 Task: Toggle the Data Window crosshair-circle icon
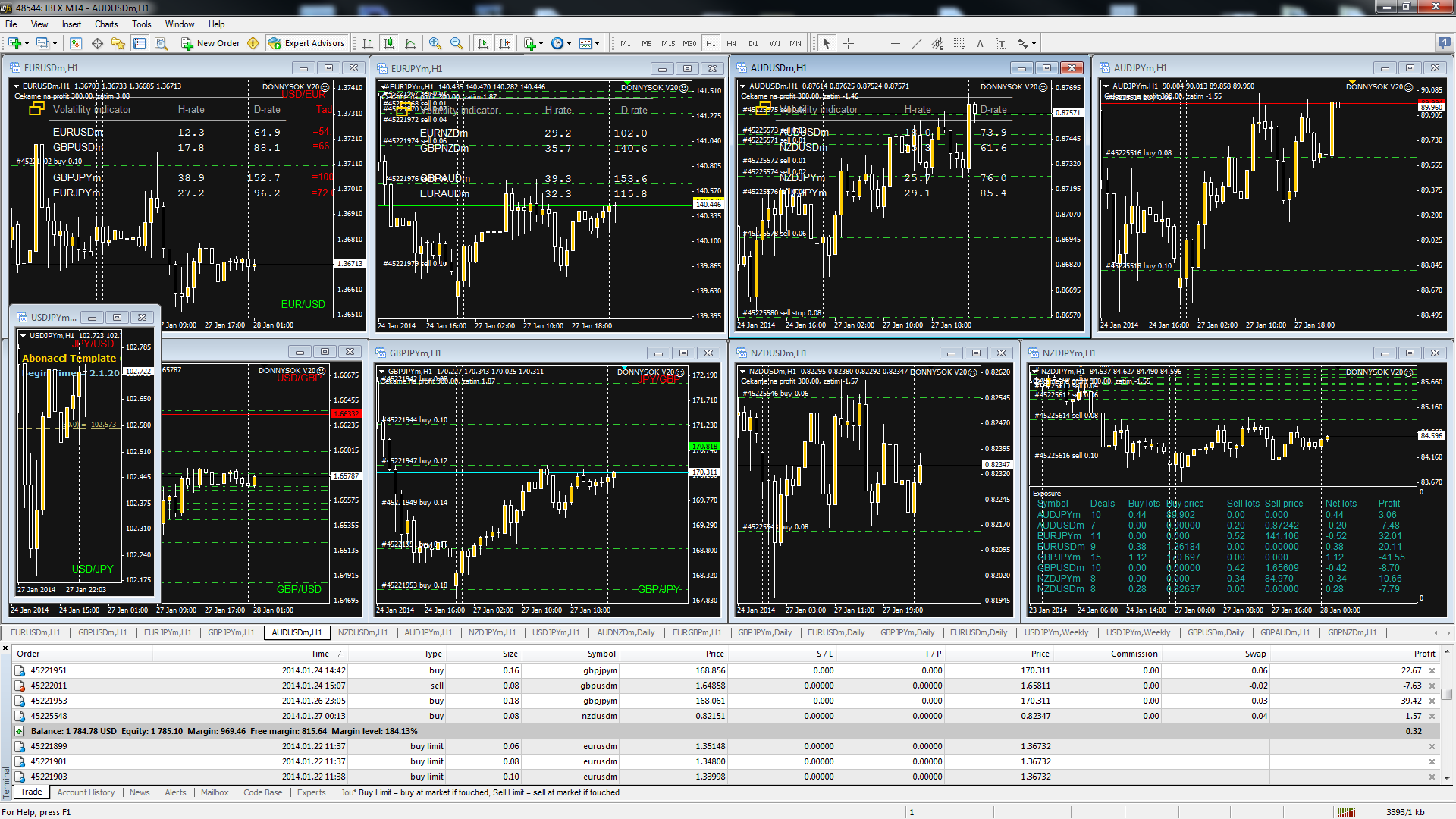(97, 43)
